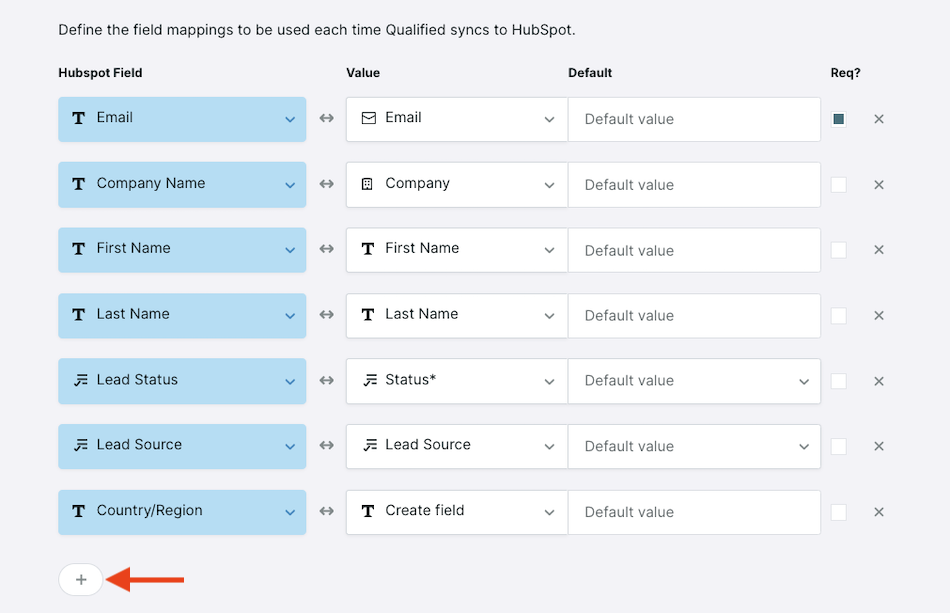Click default value input for Company row
The width and height of the screenshot is (950, 613).
(694, 185)
